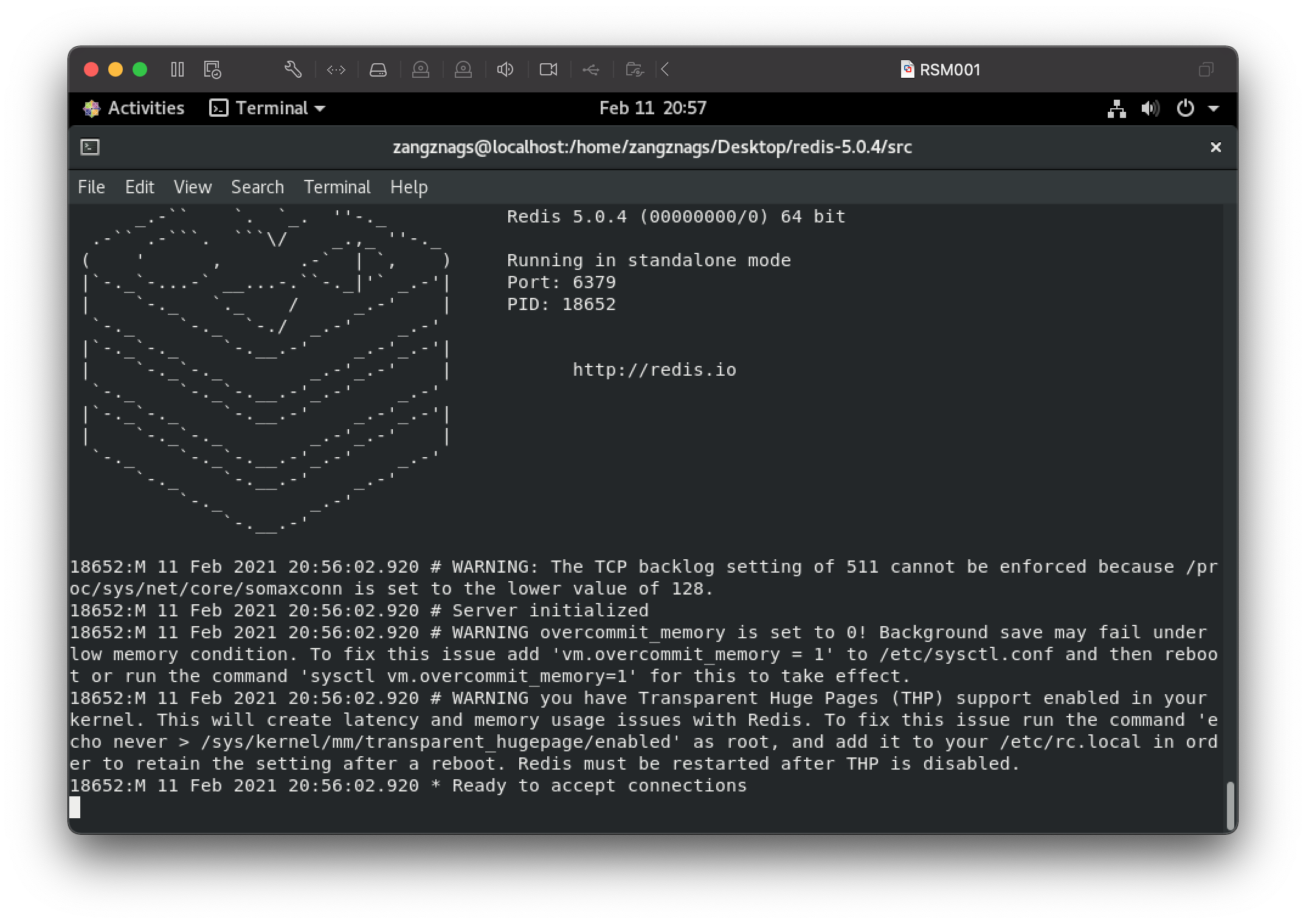The height and width of the screenshot is (924, 1306).
Task: Click the VM sound device icon
Action: [505, 70]
